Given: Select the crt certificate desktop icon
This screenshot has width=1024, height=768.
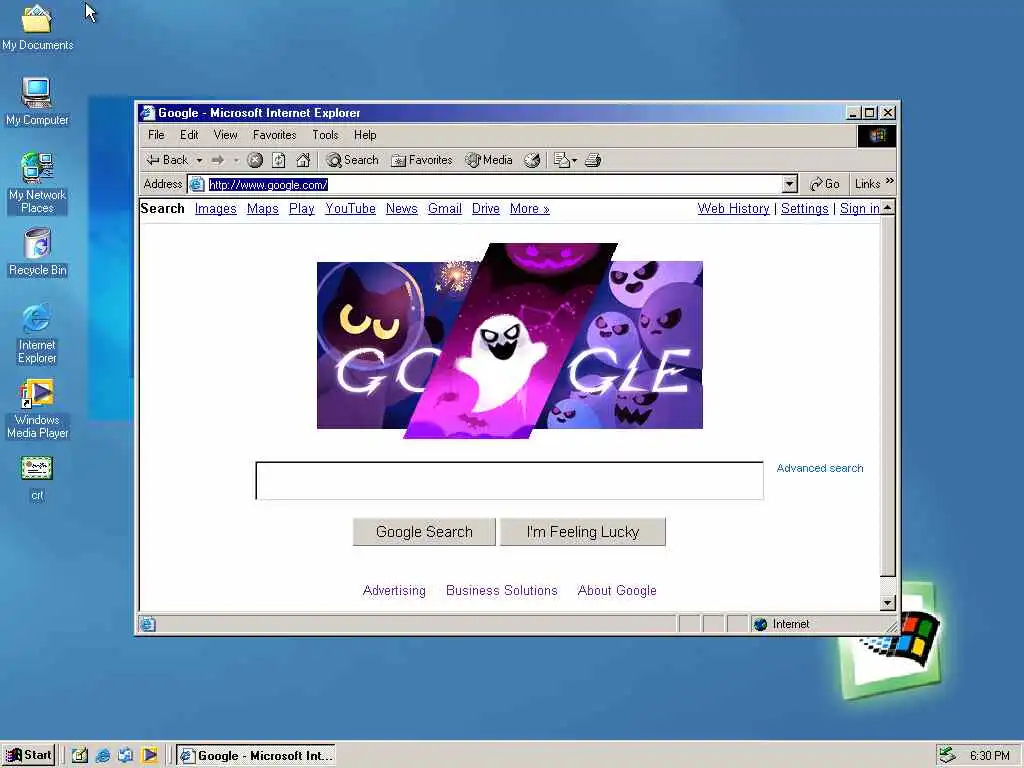Looking at the screenshot, I should 37,478.
